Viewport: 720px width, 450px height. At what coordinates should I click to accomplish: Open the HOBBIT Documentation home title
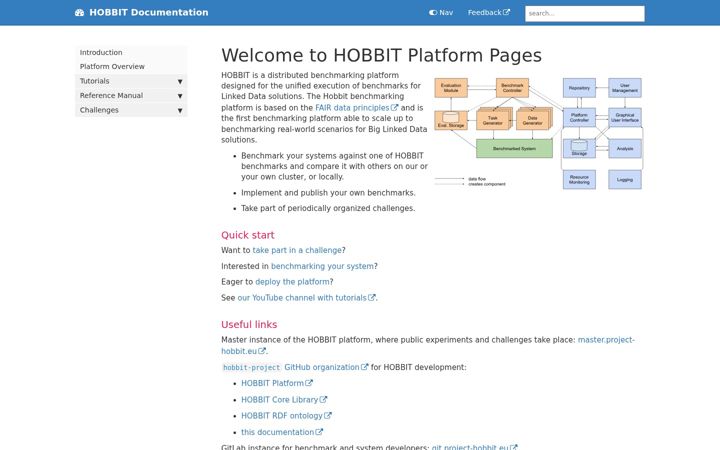point(148,12)
